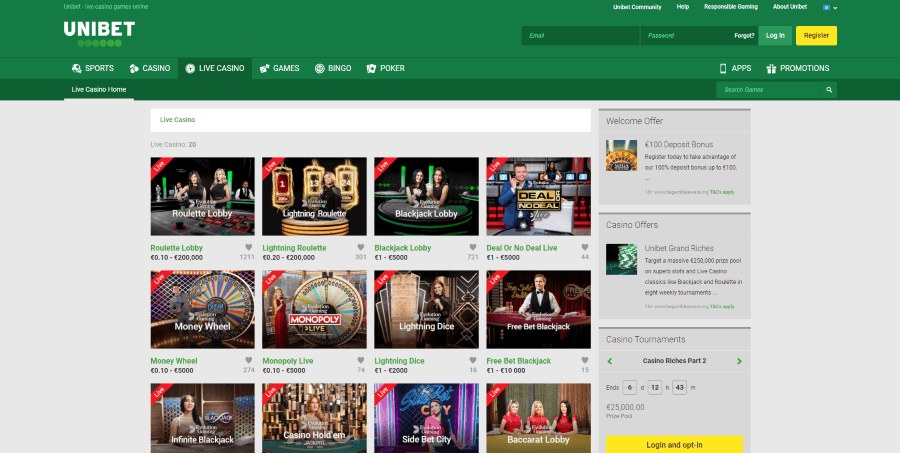Viewport: 900px width, 453px height.
Task: Click the search magnifier icon
Action: pos(829,90)
